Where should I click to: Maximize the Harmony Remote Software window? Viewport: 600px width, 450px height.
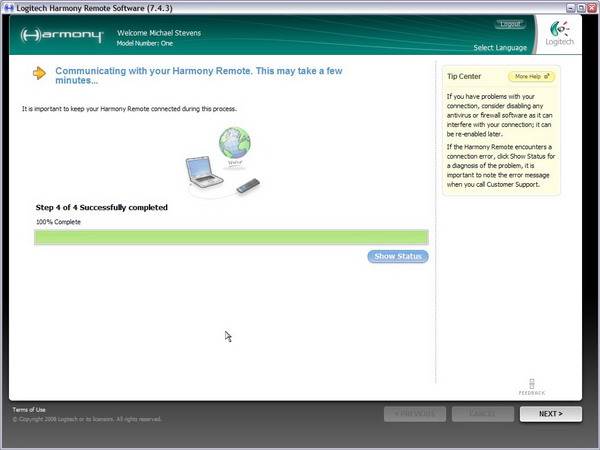pyautogui.click(x=581, y=8)
